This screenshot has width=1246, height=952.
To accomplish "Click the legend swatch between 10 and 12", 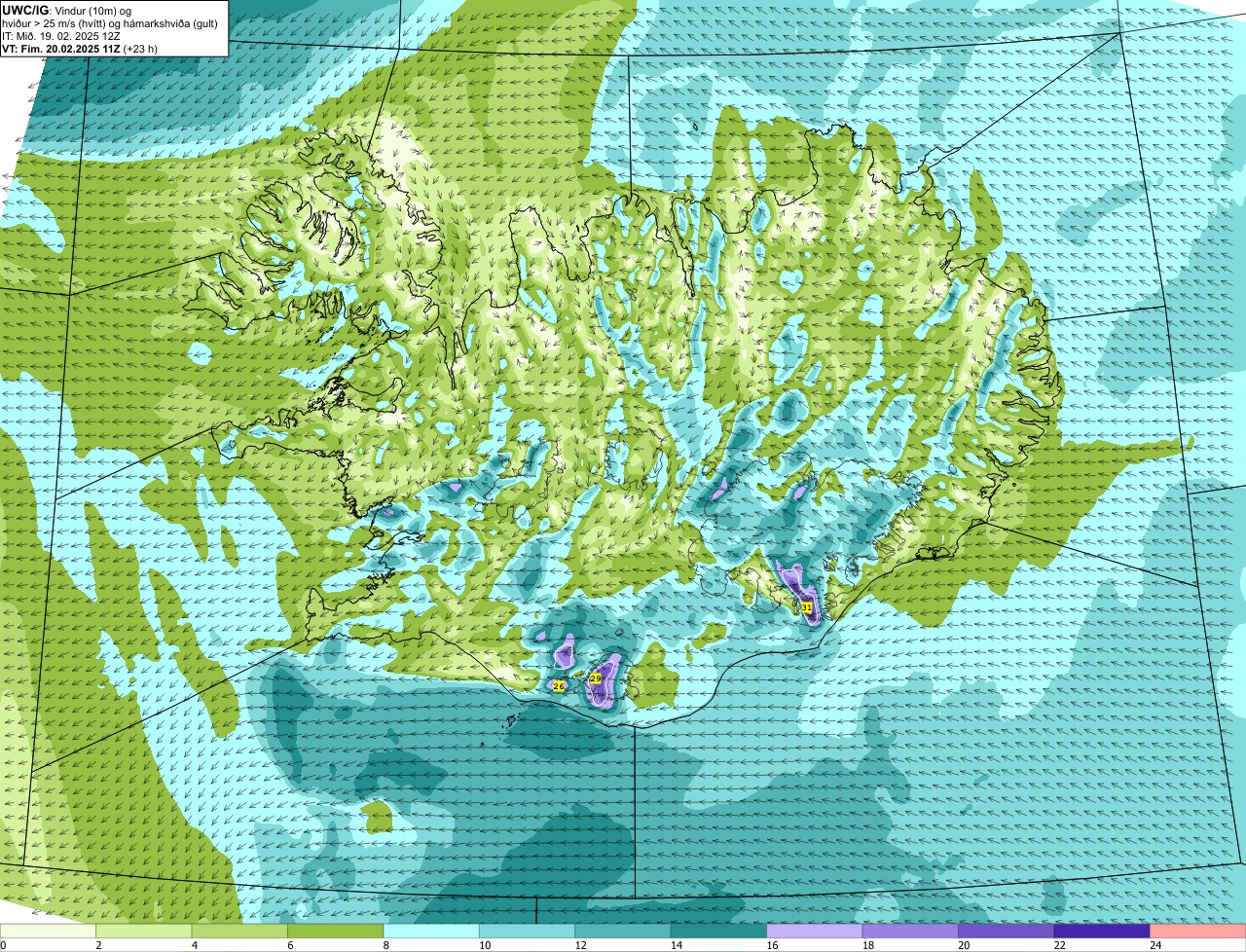I will click(528, 932).
